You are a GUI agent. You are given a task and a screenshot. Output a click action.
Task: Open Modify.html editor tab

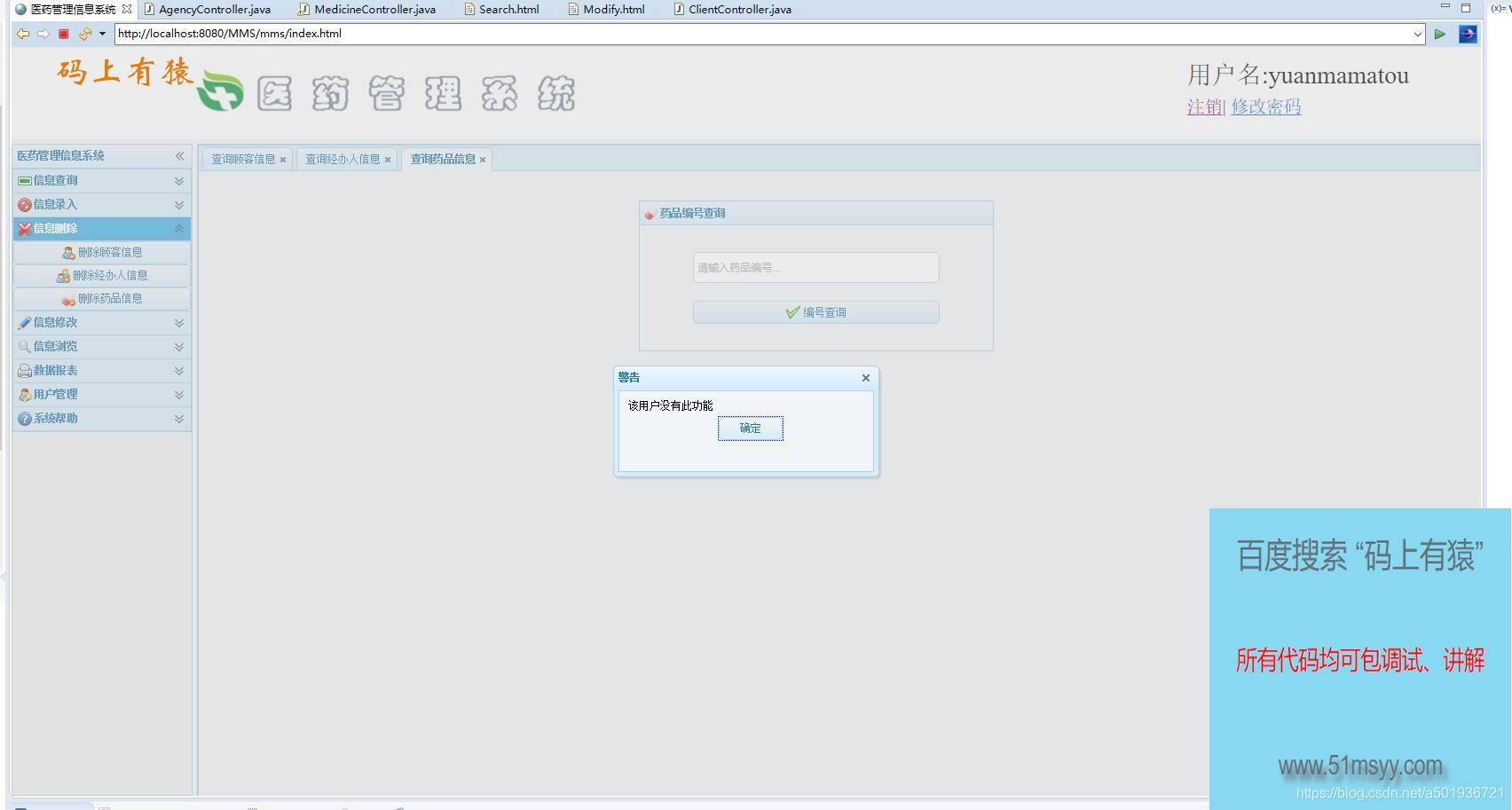[x=607, y=9]
